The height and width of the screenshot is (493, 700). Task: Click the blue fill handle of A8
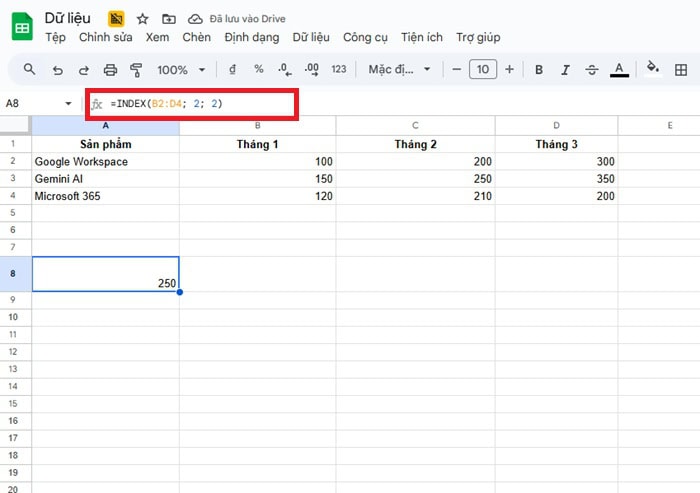[179, 292]
